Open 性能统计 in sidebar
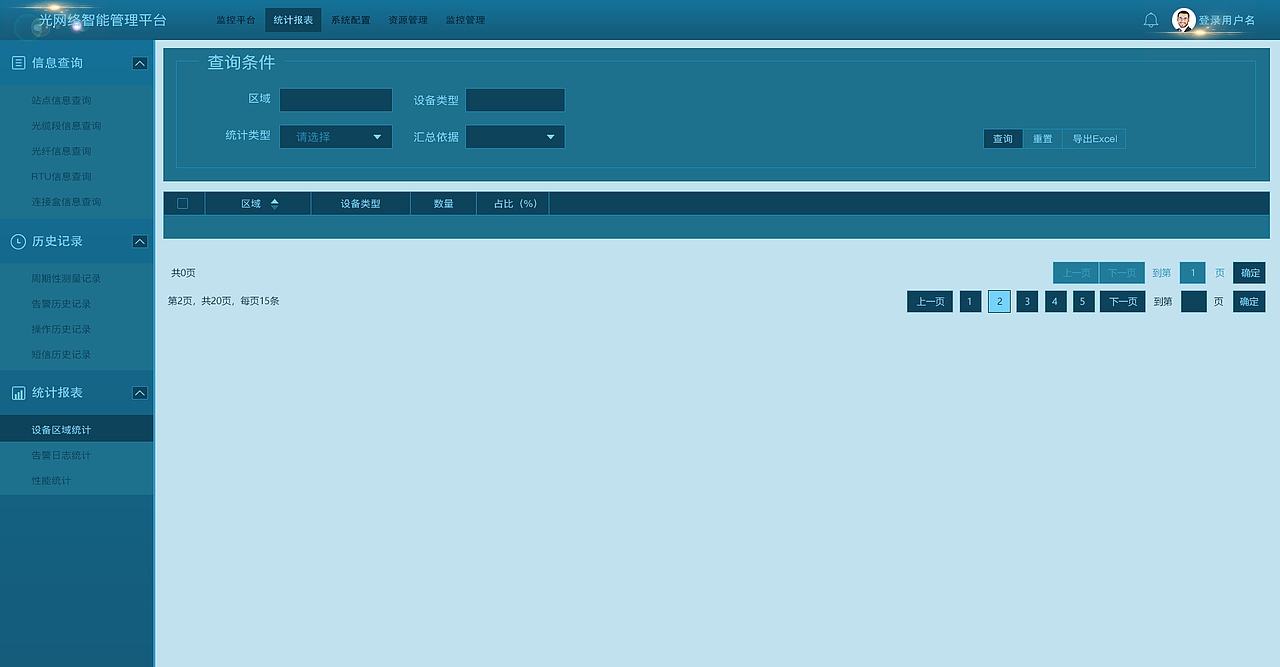Viewport: 1280px width, 667px height. [51, 481]
